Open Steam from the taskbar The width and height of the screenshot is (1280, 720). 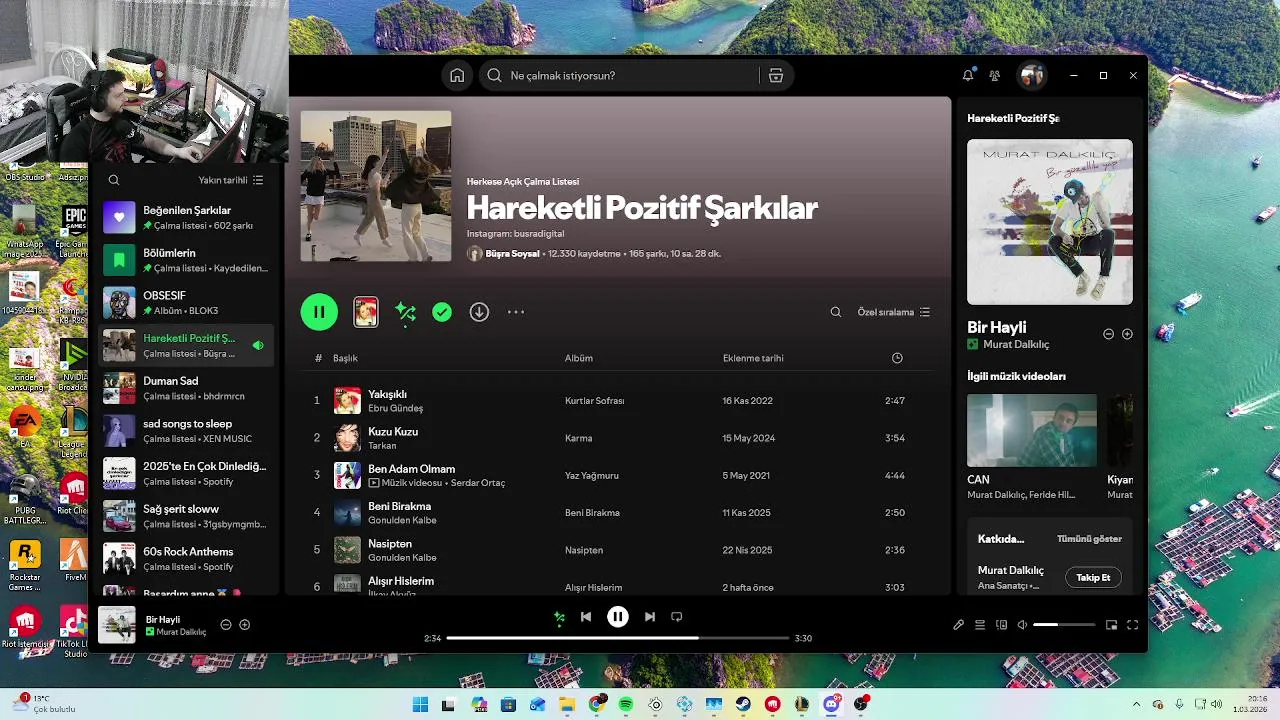[x=743, y=704]
